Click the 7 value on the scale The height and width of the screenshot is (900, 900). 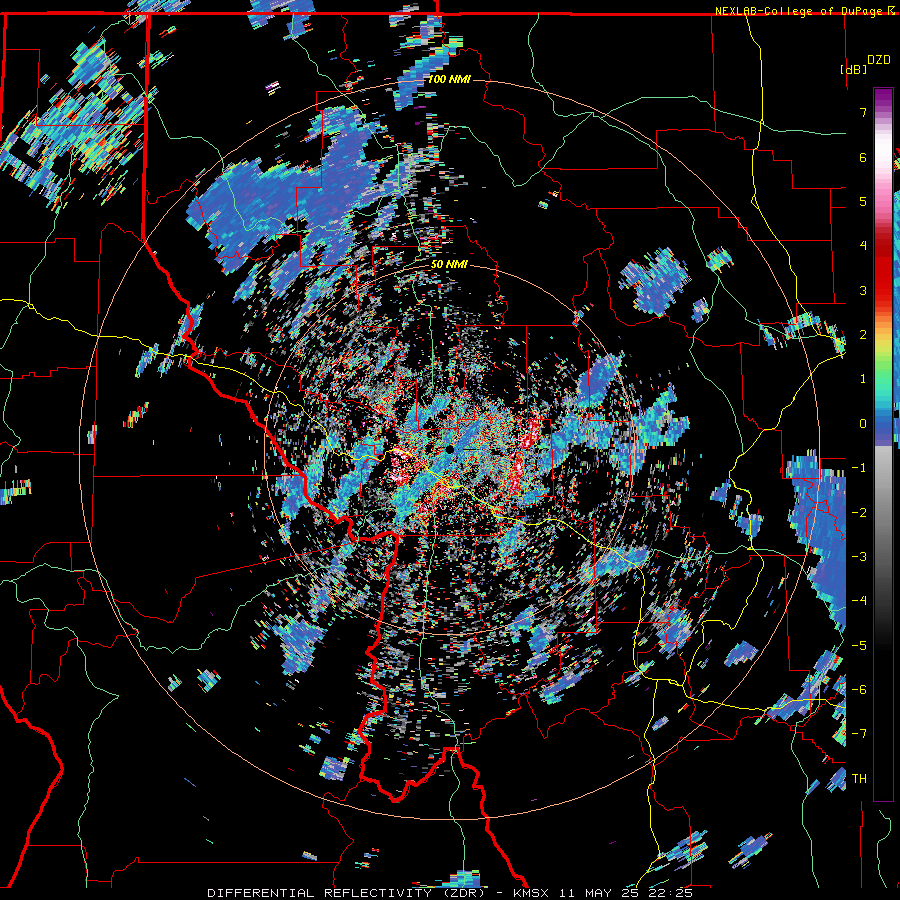(x=863, y=112)
